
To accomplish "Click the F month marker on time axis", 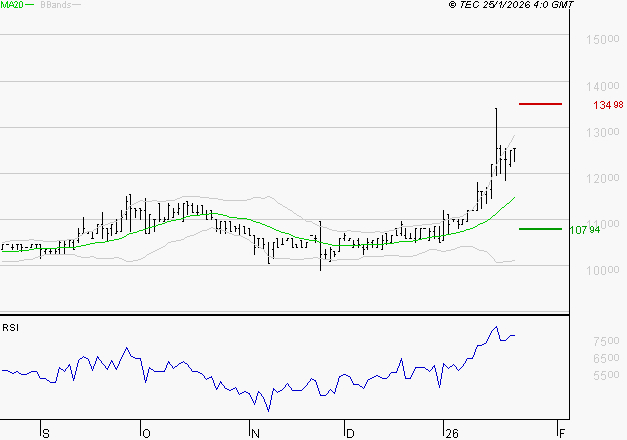I will 562,433.
